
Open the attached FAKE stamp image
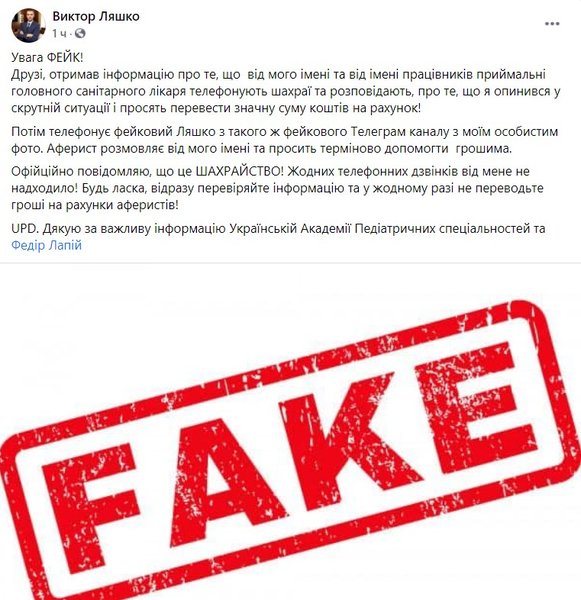(x=290, y=432)
